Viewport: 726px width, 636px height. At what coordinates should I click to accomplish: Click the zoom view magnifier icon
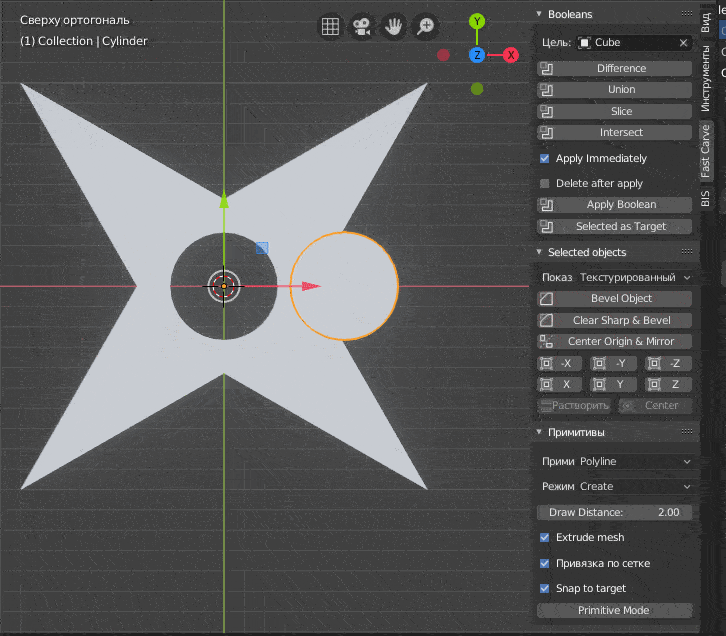click(425, 26)
